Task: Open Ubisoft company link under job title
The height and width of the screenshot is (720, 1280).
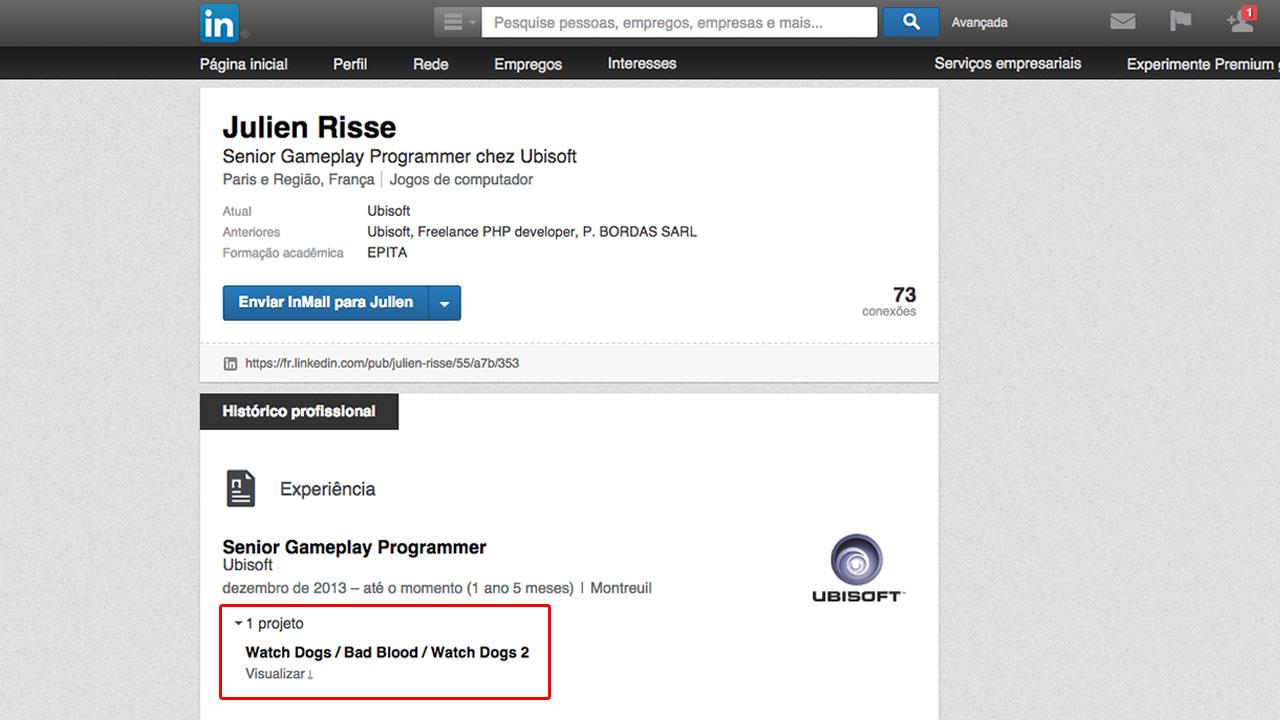Action: point(248,565)
